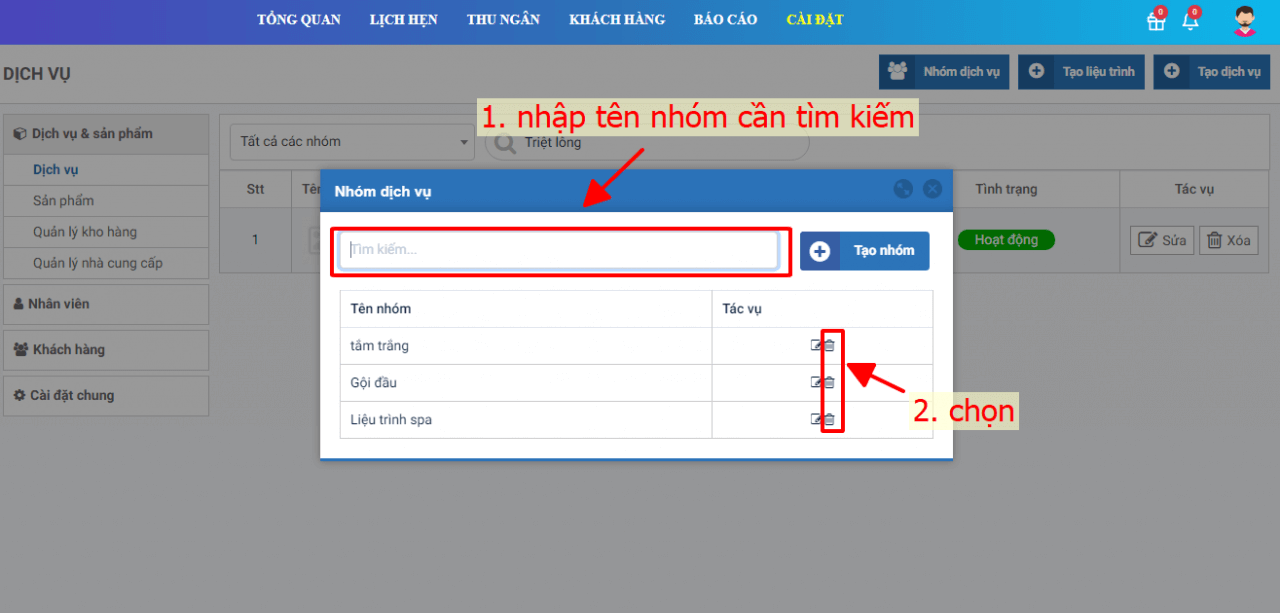Click edit icon for 'Gội đầu' group

click(816, 383)
